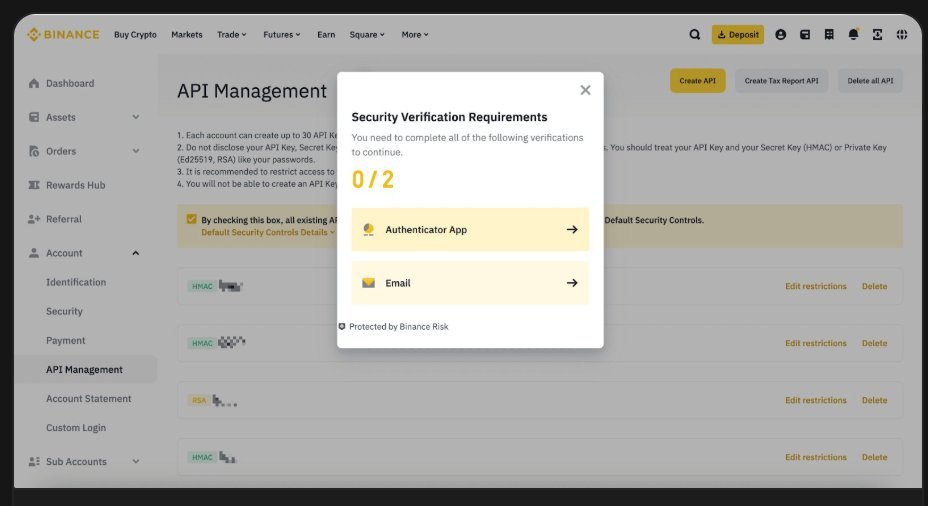
Task: Toggle the Default Security Controls checkbox
Action: (x=191, y=219)
